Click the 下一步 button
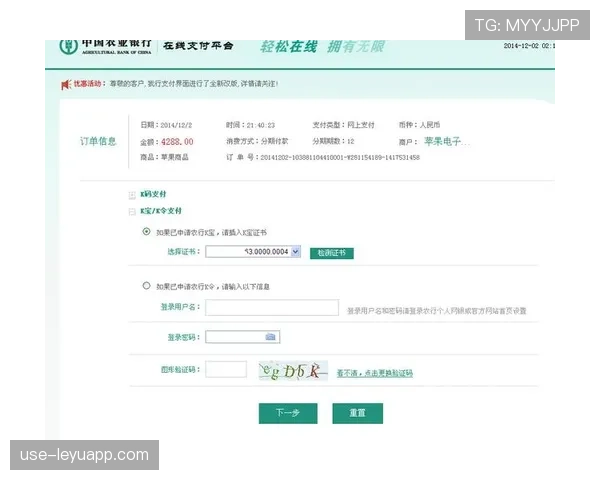Image resolution: width=600 pixels, height=480 pixels. 288,413
